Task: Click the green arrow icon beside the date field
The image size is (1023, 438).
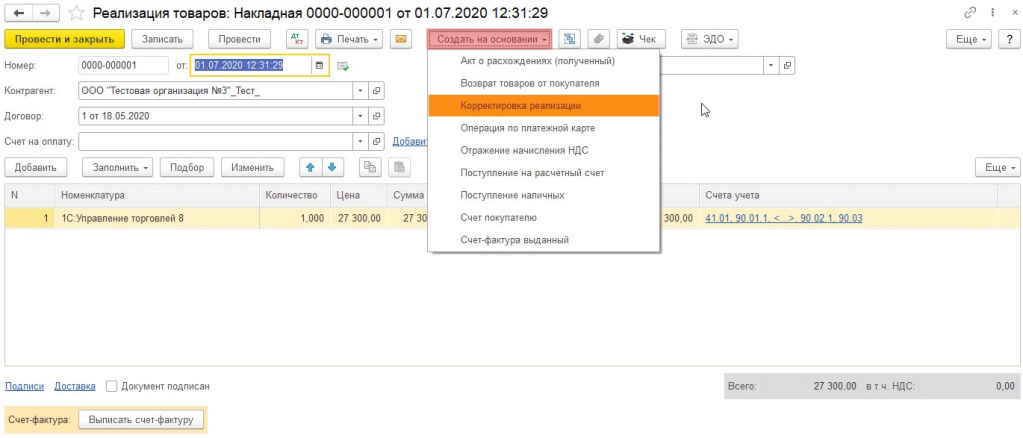Action: (343, 66)
